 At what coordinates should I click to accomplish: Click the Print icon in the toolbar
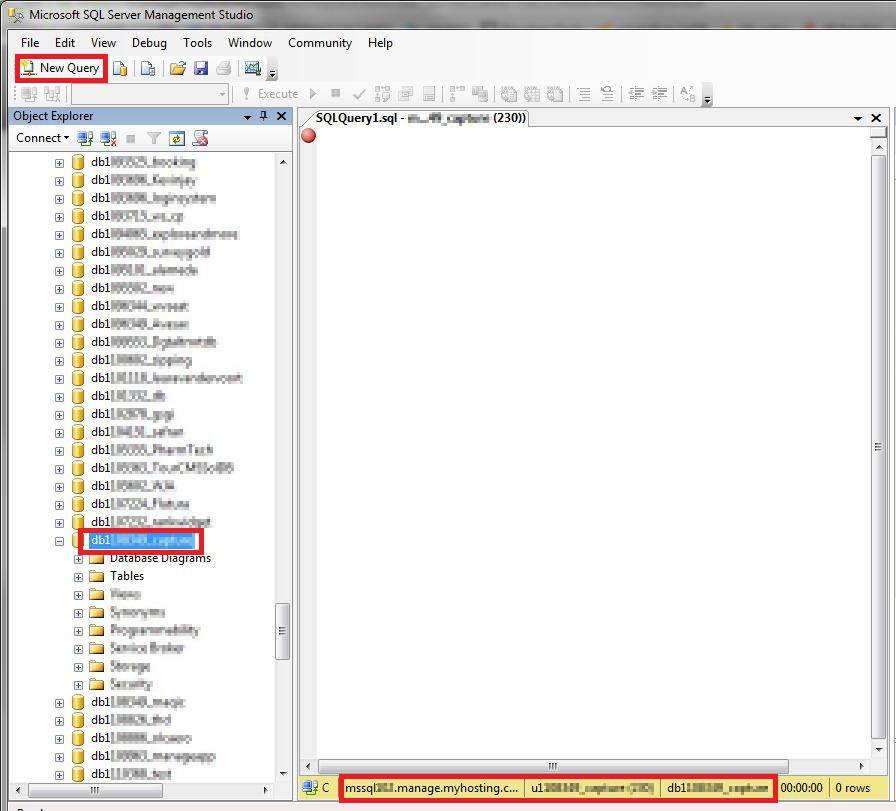pos(223,69)
